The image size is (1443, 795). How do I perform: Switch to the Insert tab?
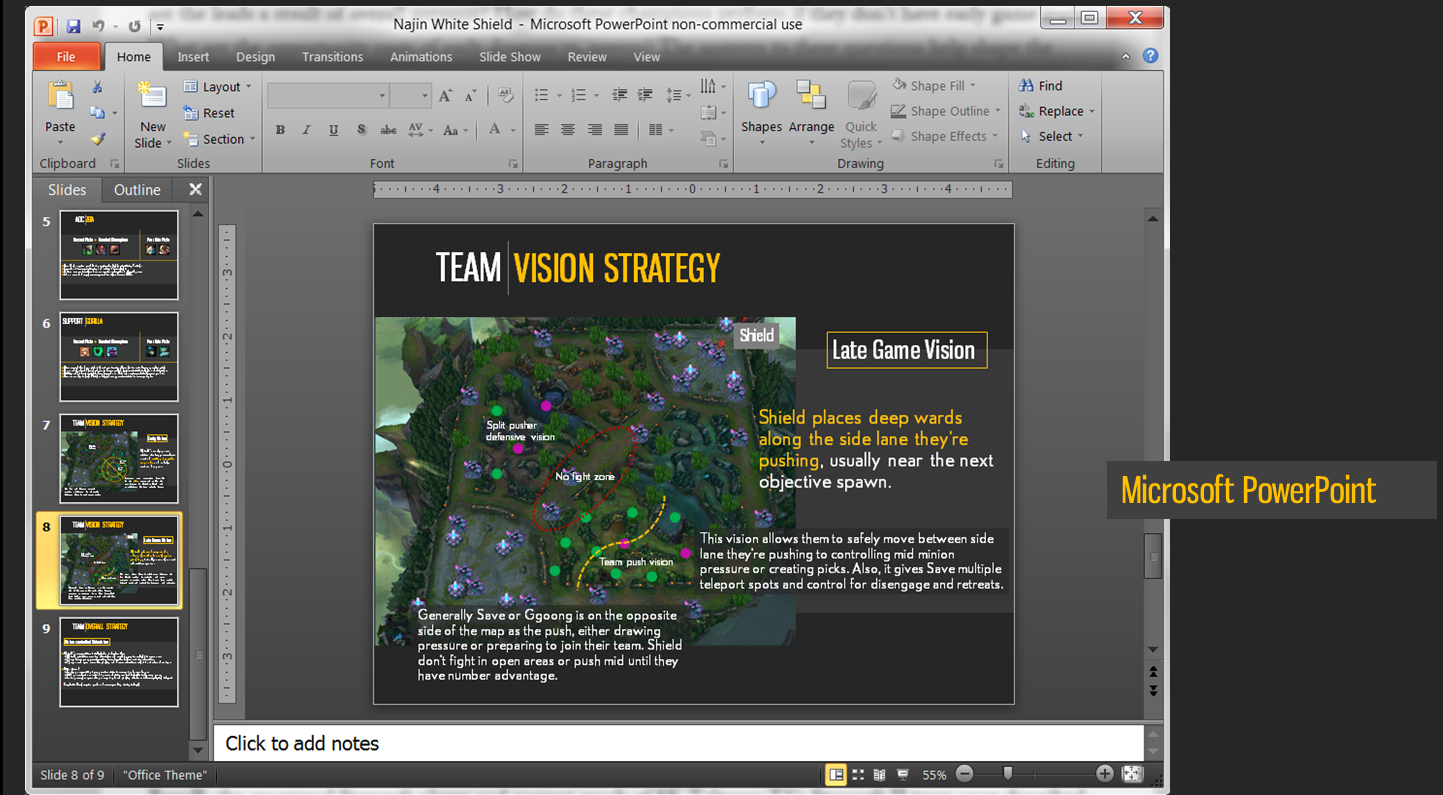(193, 57)
